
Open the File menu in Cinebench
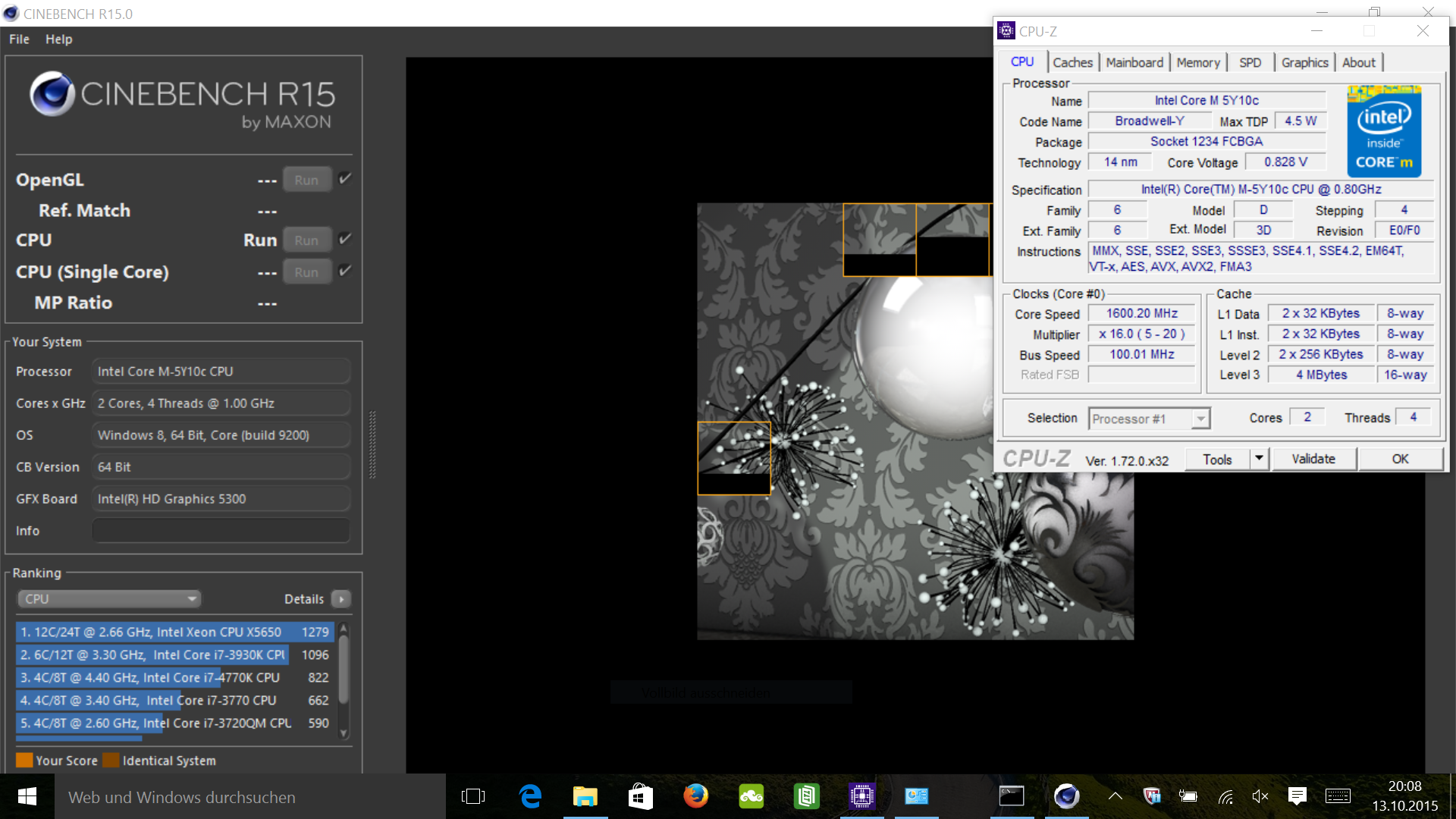[x=19, y=39]
